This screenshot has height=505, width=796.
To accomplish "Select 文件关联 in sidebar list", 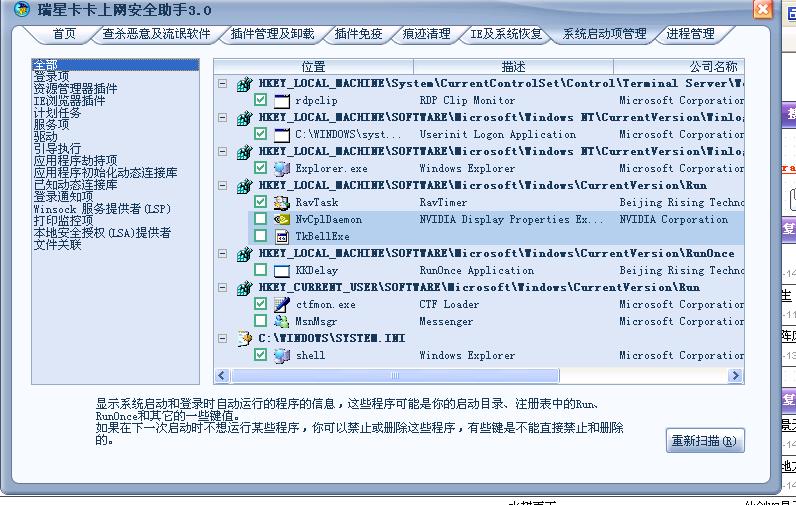I will (x=57, y=245).
